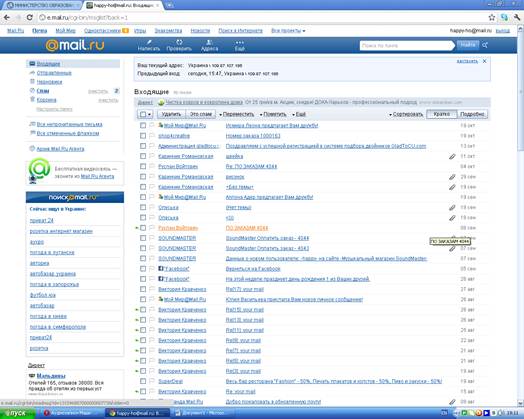The image size is (524, 419).
Task: Tick checkbox for Re: ПО ЗАКАЗАМ 4044 message
Action: coord(143,166)
